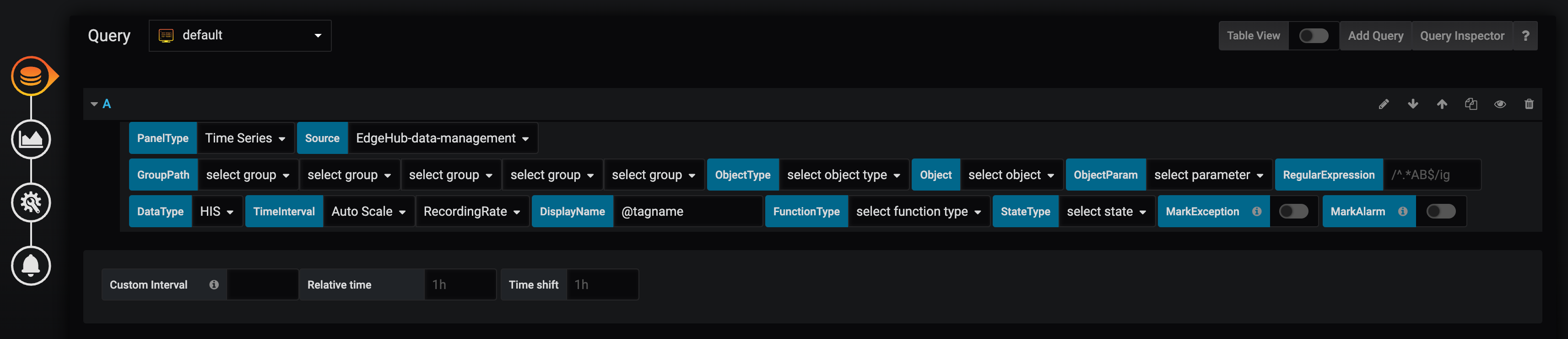Open the default data source dropdown
Image resolution: width=1568 pixels, height=339 pixels.
click(240, 35)
